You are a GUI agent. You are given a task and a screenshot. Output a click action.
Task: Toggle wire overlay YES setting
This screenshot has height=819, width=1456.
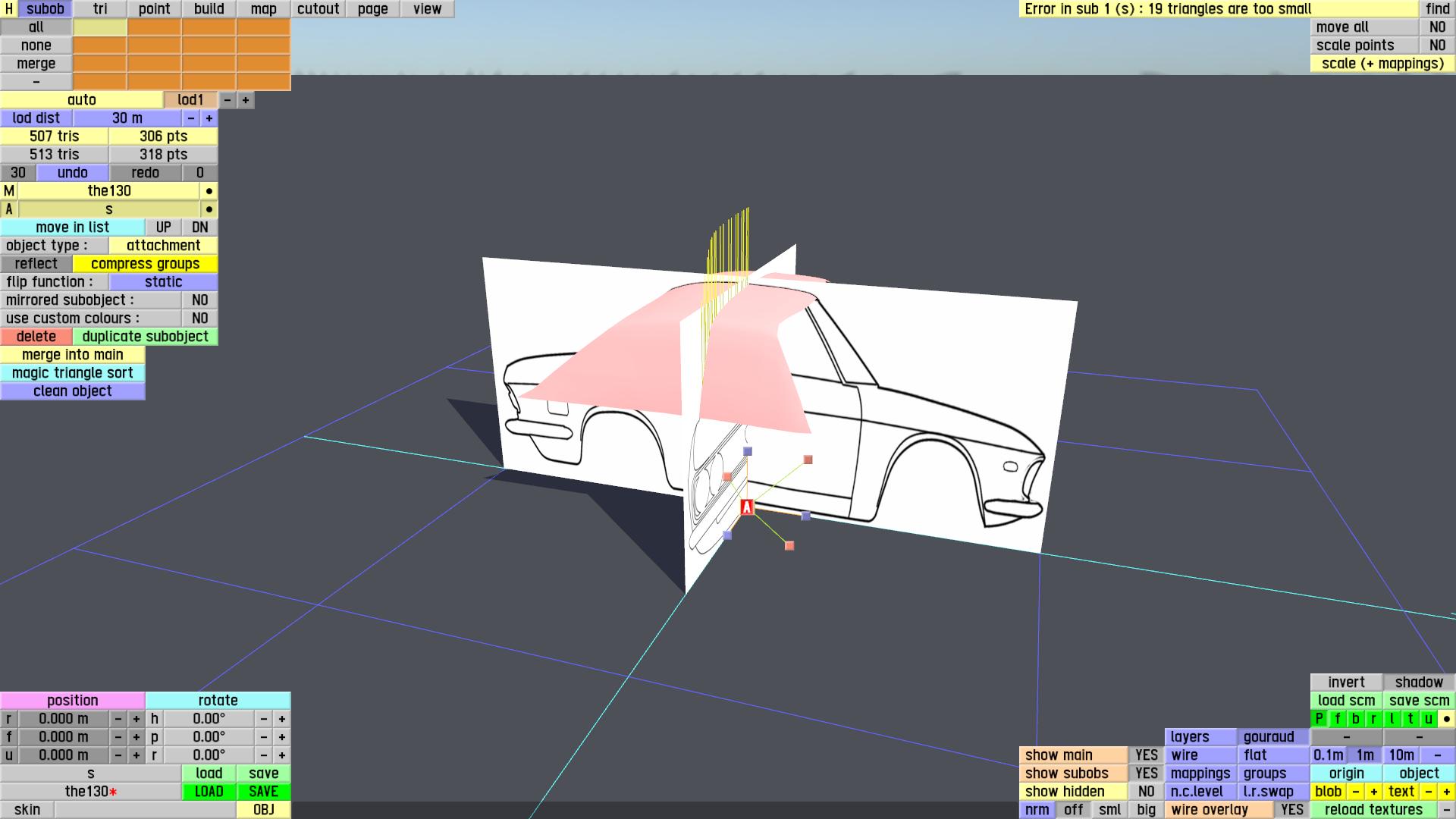pyautogui.click(x=1291, y=810)
